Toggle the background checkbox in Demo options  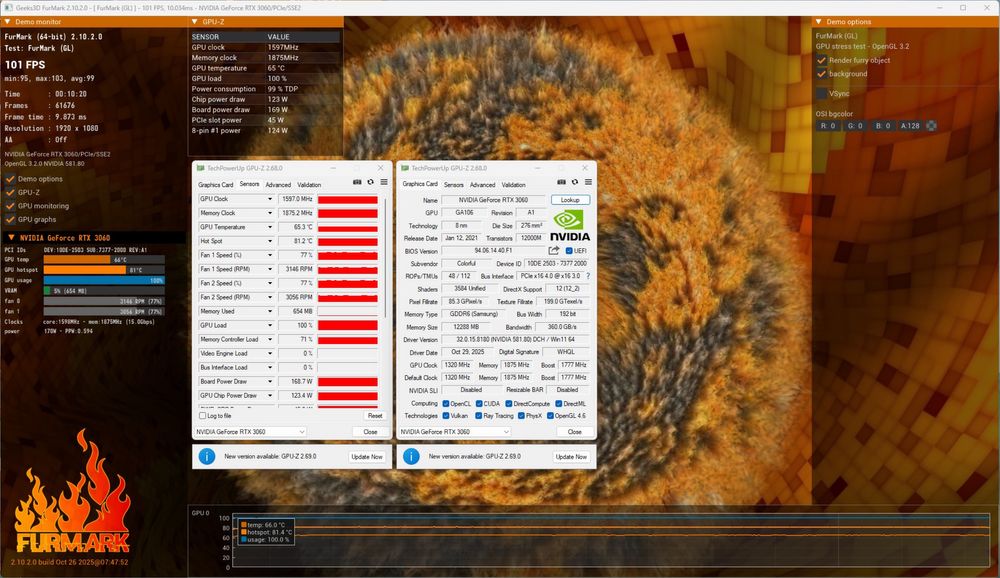[x=821, y=73]
